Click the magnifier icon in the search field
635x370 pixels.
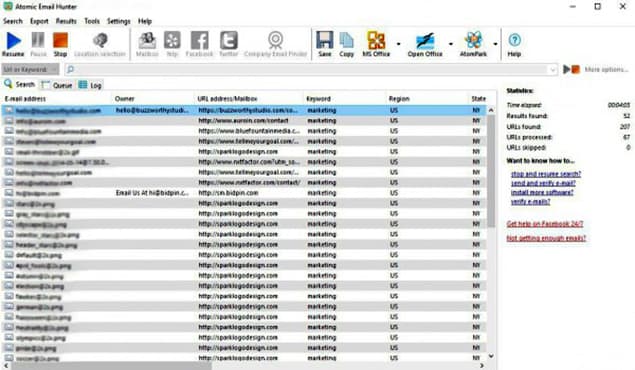70,70
